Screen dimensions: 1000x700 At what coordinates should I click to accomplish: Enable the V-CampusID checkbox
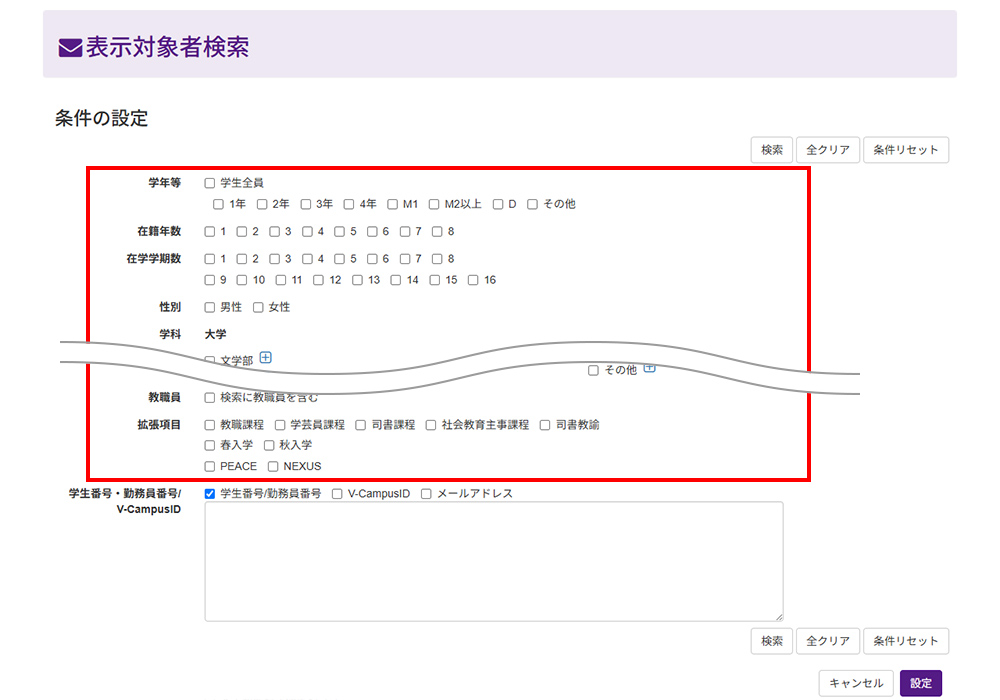tap(337, 494)
